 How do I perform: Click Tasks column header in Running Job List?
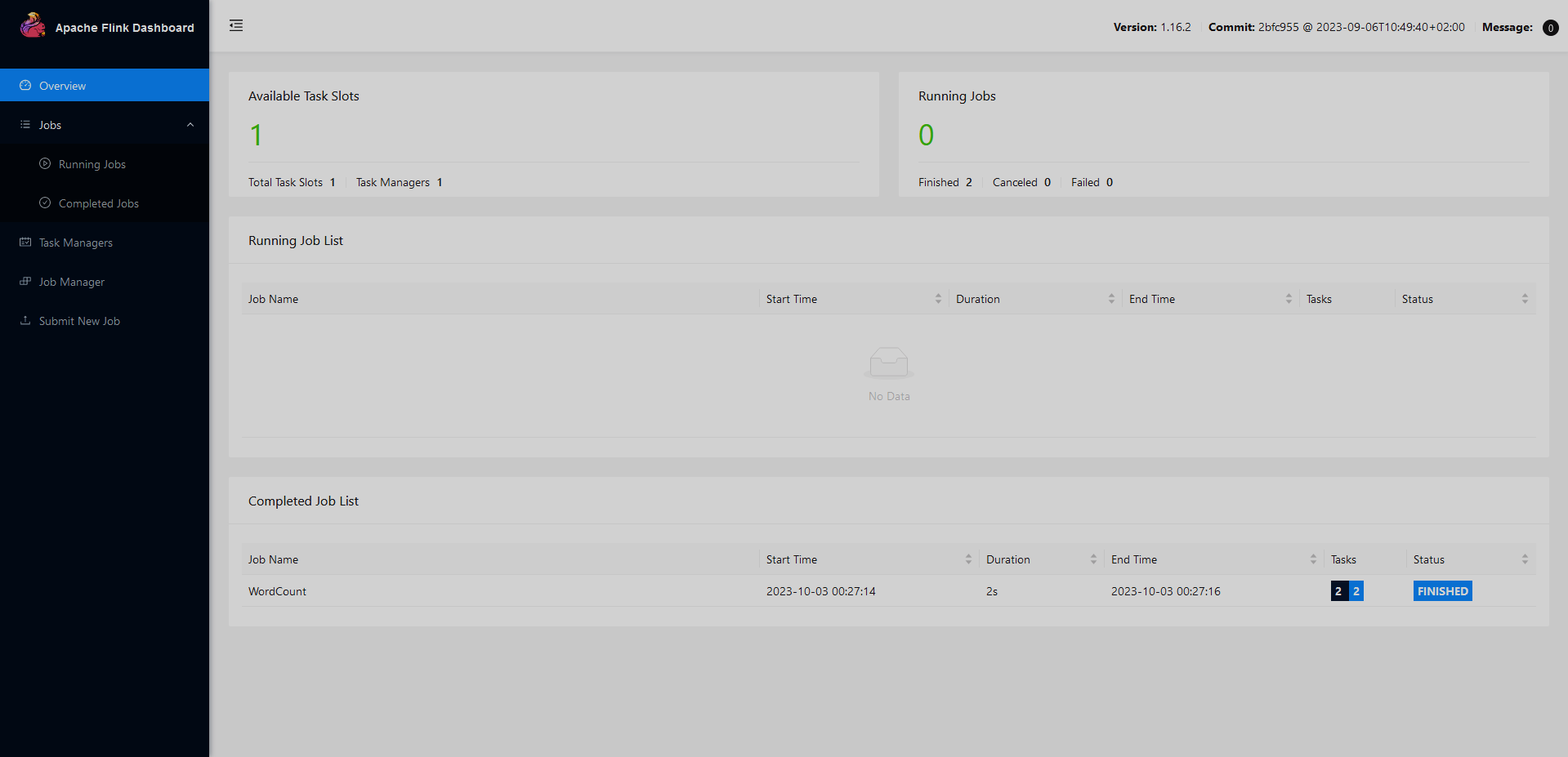1319,299
